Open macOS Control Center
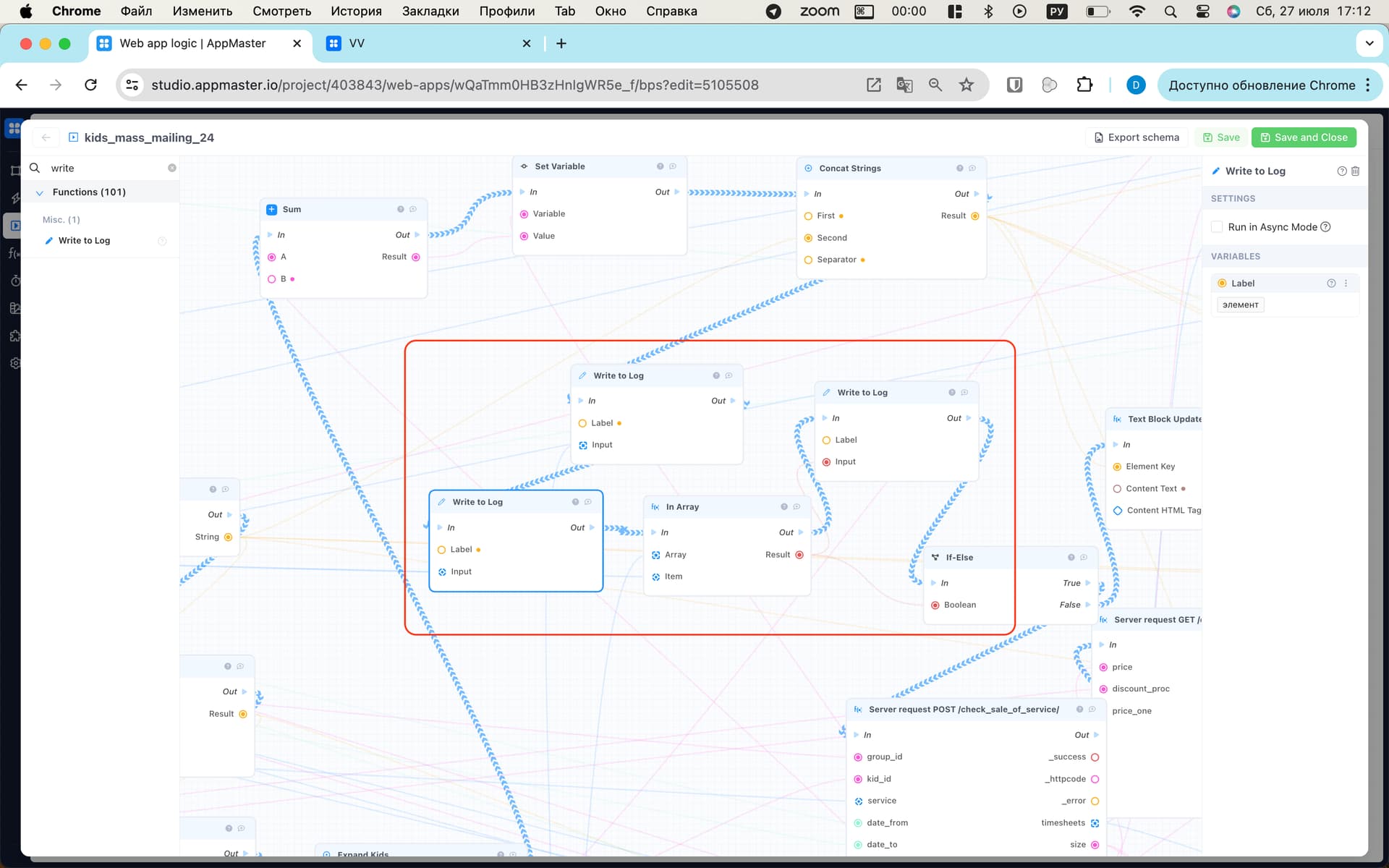Viewport: 1389px width, 868px height. (1202, 12)
